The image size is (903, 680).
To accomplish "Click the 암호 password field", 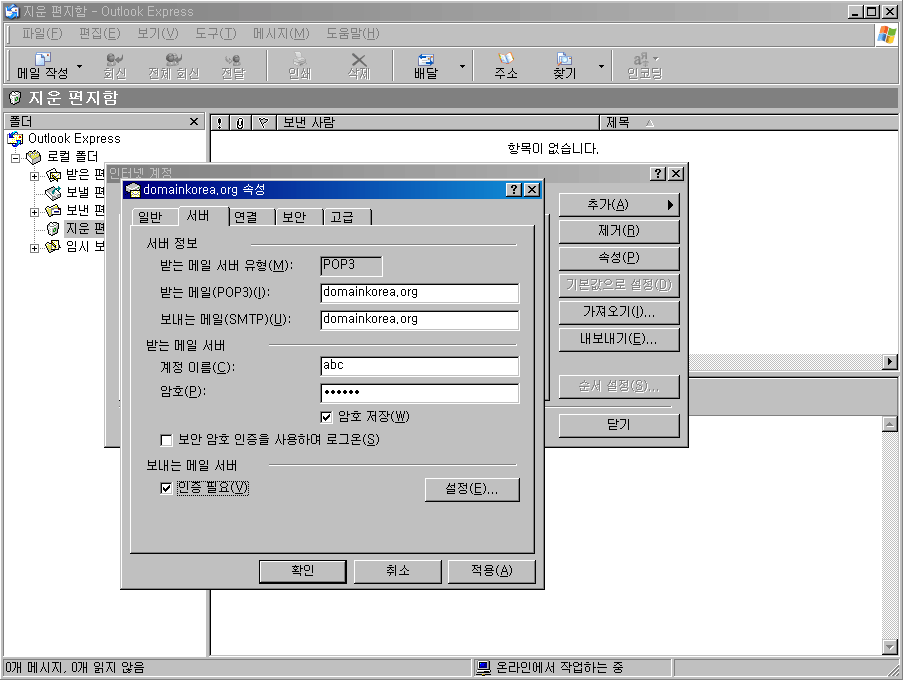I will pos(419,393).
